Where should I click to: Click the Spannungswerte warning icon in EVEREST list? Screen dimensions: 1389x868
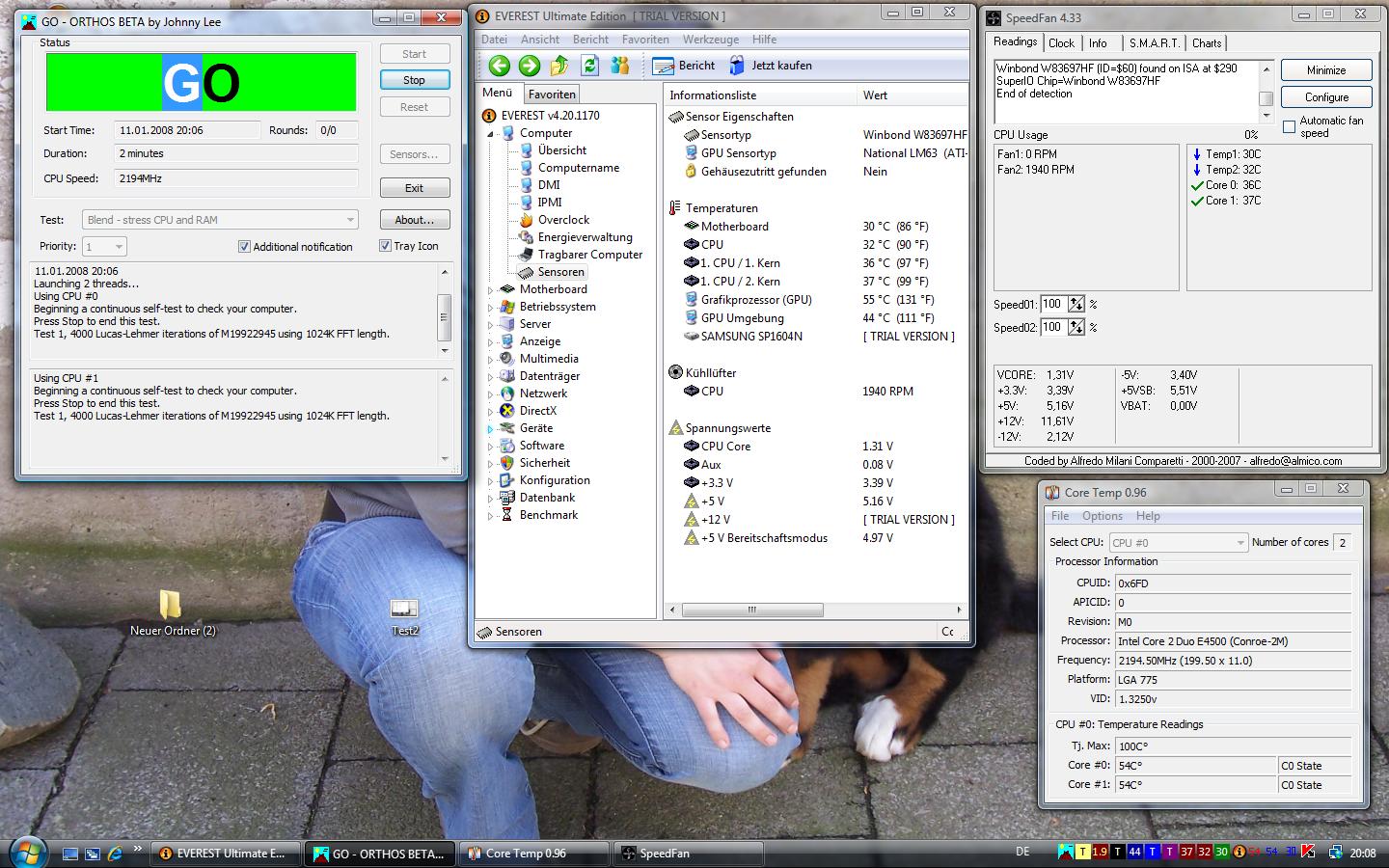pos(675,428)
